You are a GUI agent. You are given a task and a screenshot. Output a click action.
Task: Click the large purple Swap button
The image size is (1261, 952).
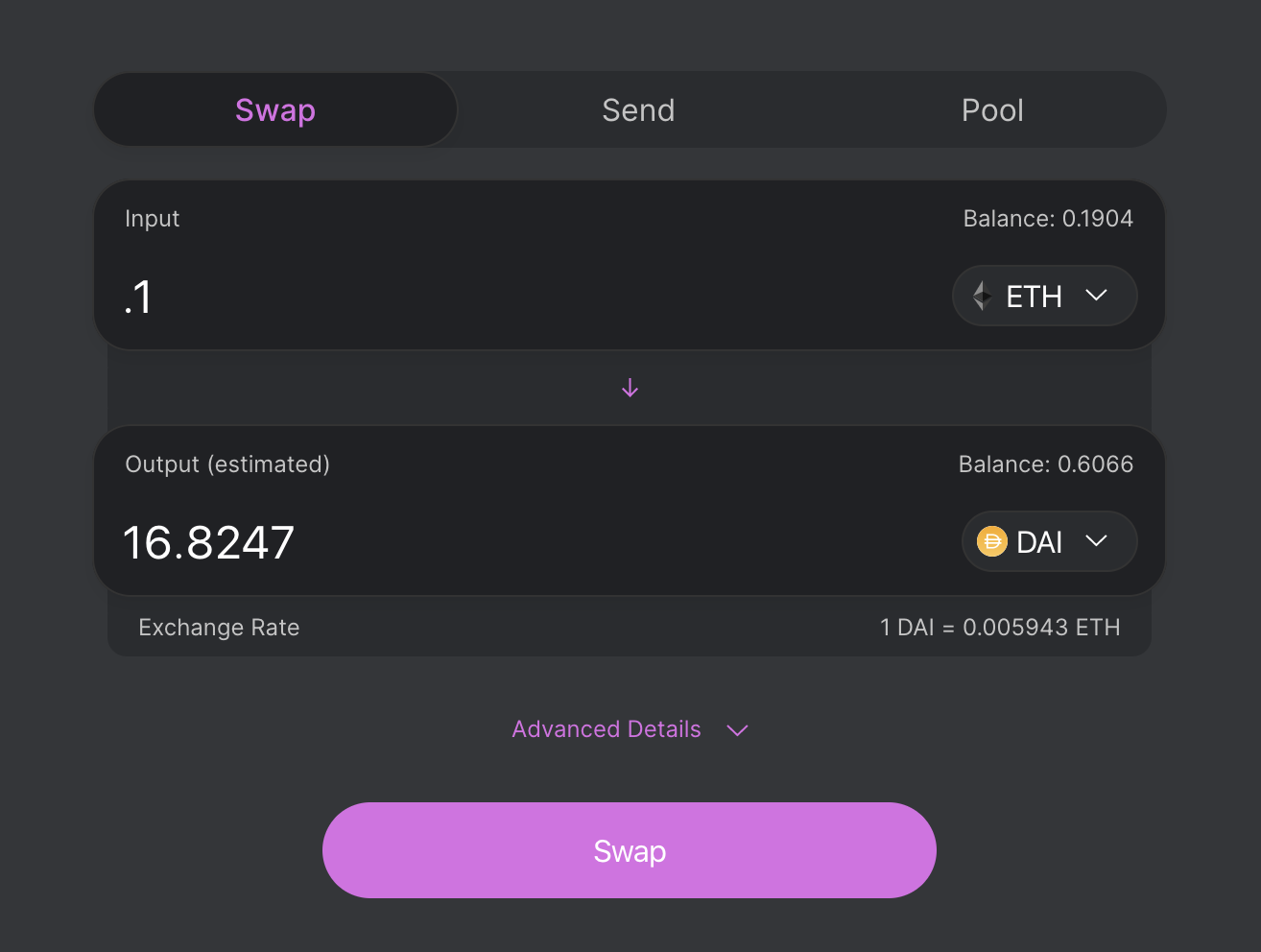point(630,850)
